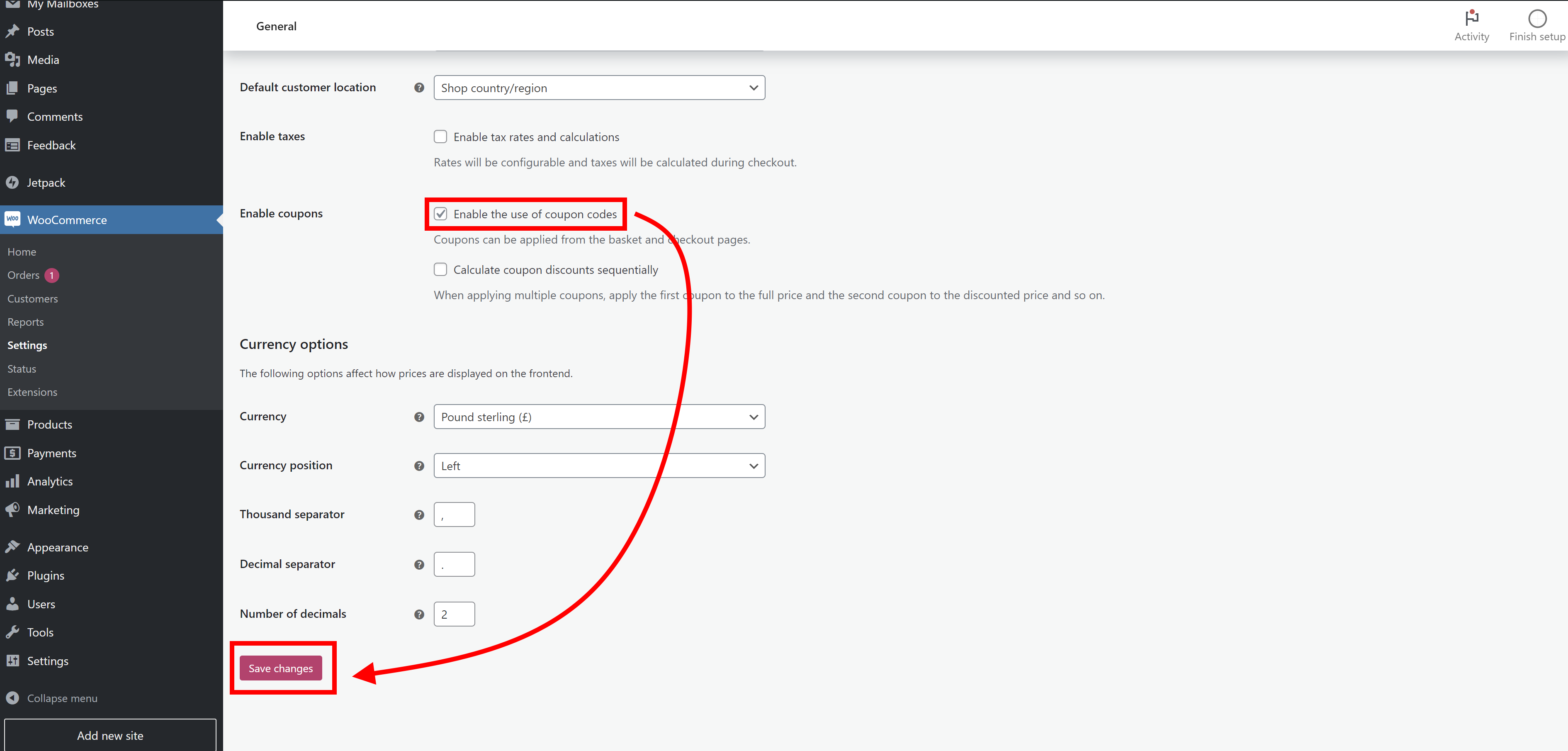The image size is (1568, 751).
Task: Click the Products archive icon
Action: pos(12,424)
